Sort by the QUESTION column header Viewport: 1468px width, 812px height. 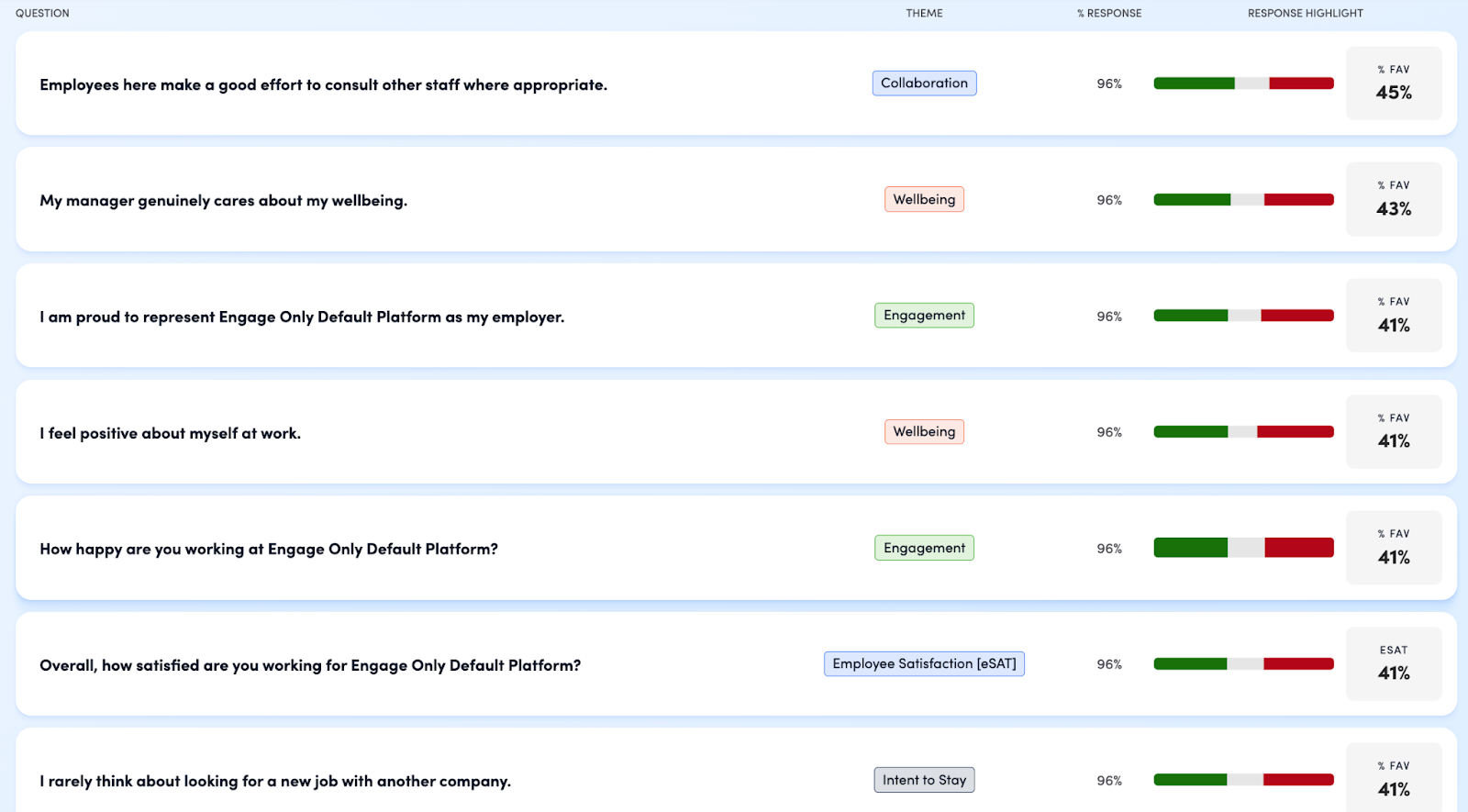coord(42,13)
